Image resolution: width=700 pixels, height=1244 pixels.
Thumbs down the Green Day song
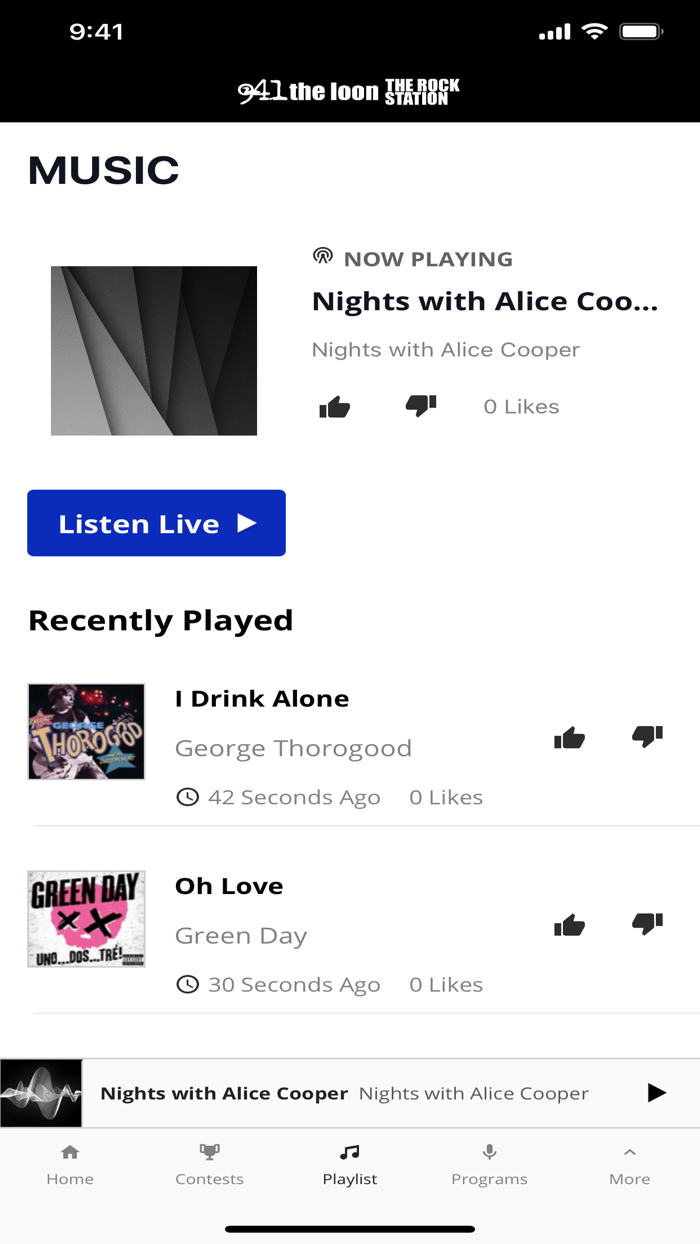pos(646,925)
